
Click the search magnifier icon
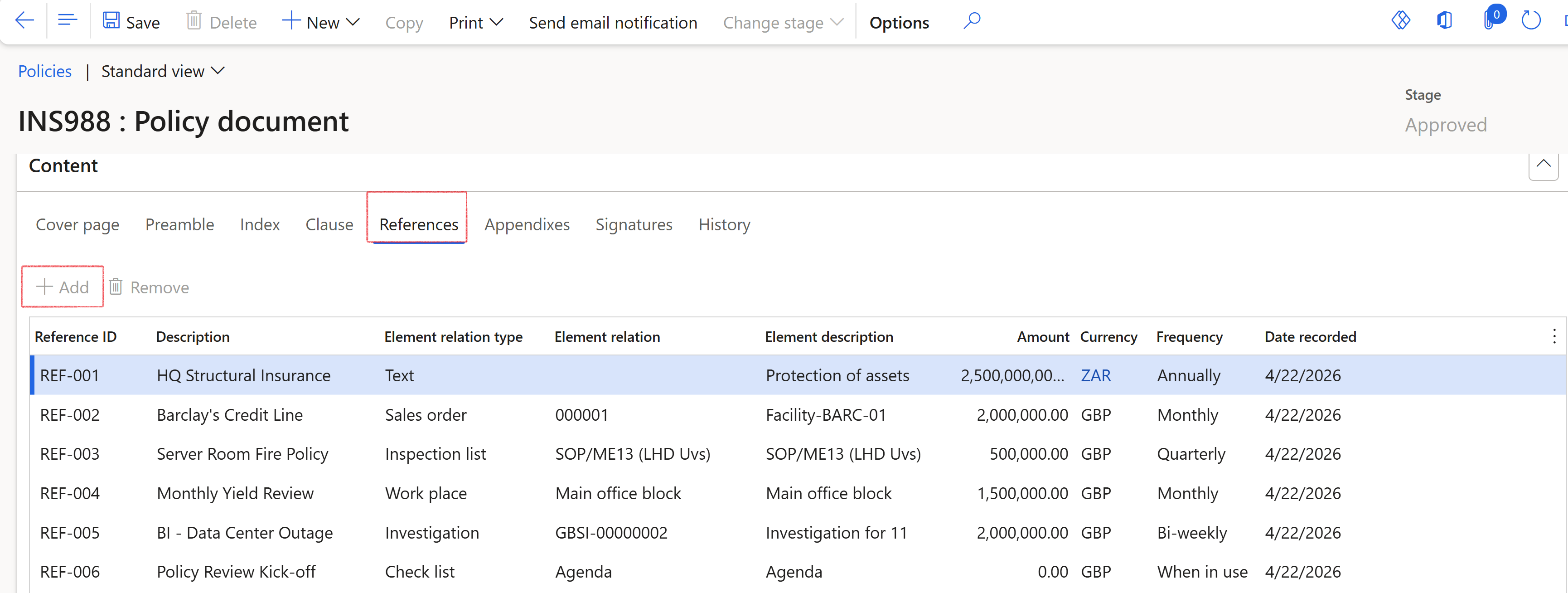[972, 21]
